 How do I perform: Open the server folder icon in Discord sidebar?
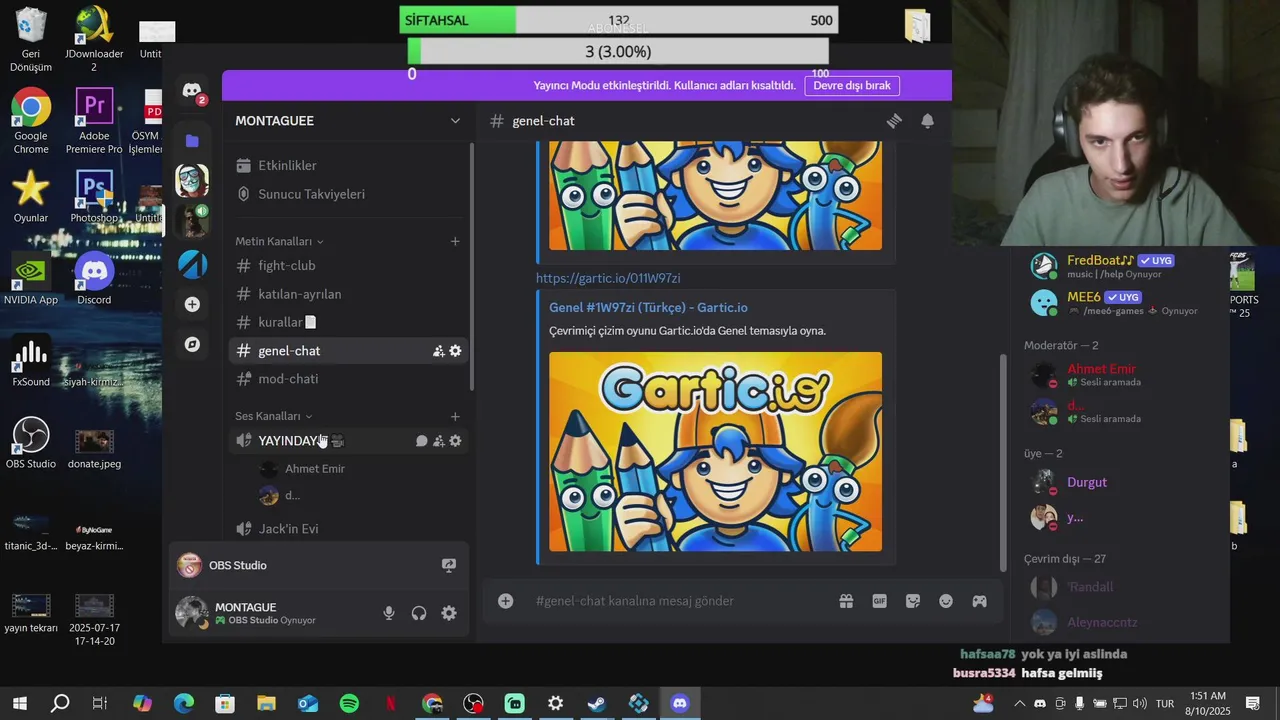point(192,141)
